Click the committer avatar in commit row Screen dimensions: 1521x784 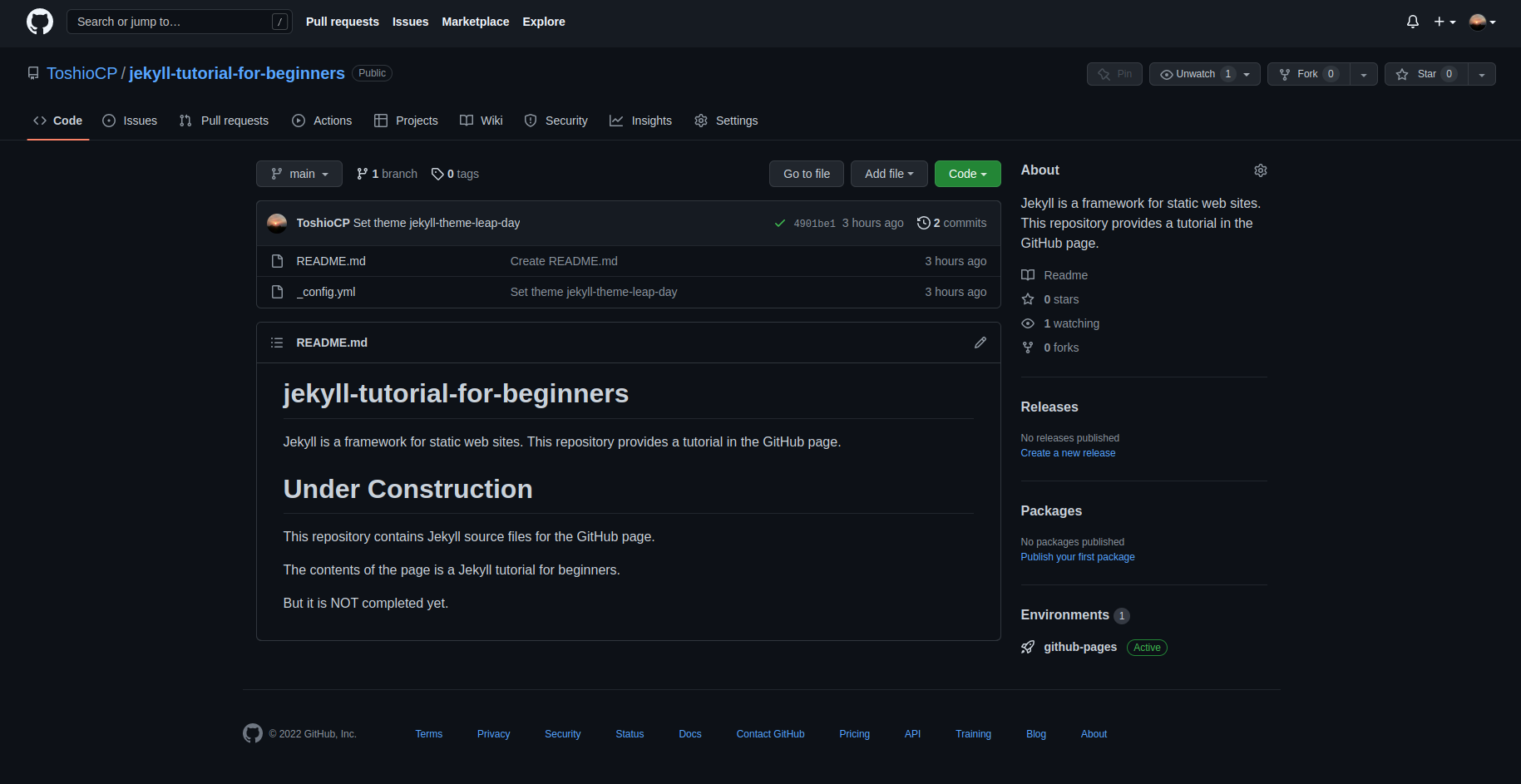(277, 223)
